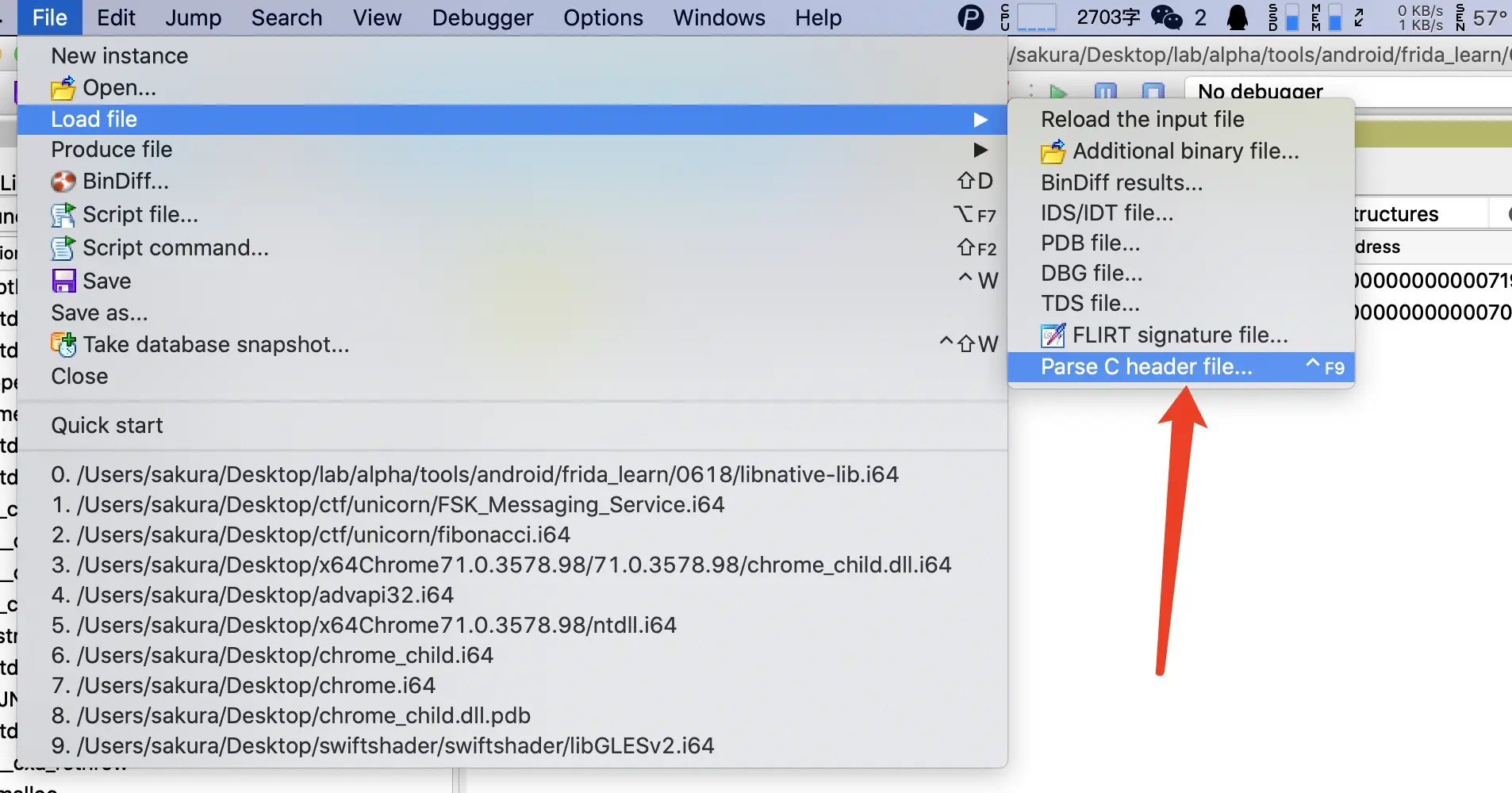Click the database snapshot icon

tap(63, 344)
